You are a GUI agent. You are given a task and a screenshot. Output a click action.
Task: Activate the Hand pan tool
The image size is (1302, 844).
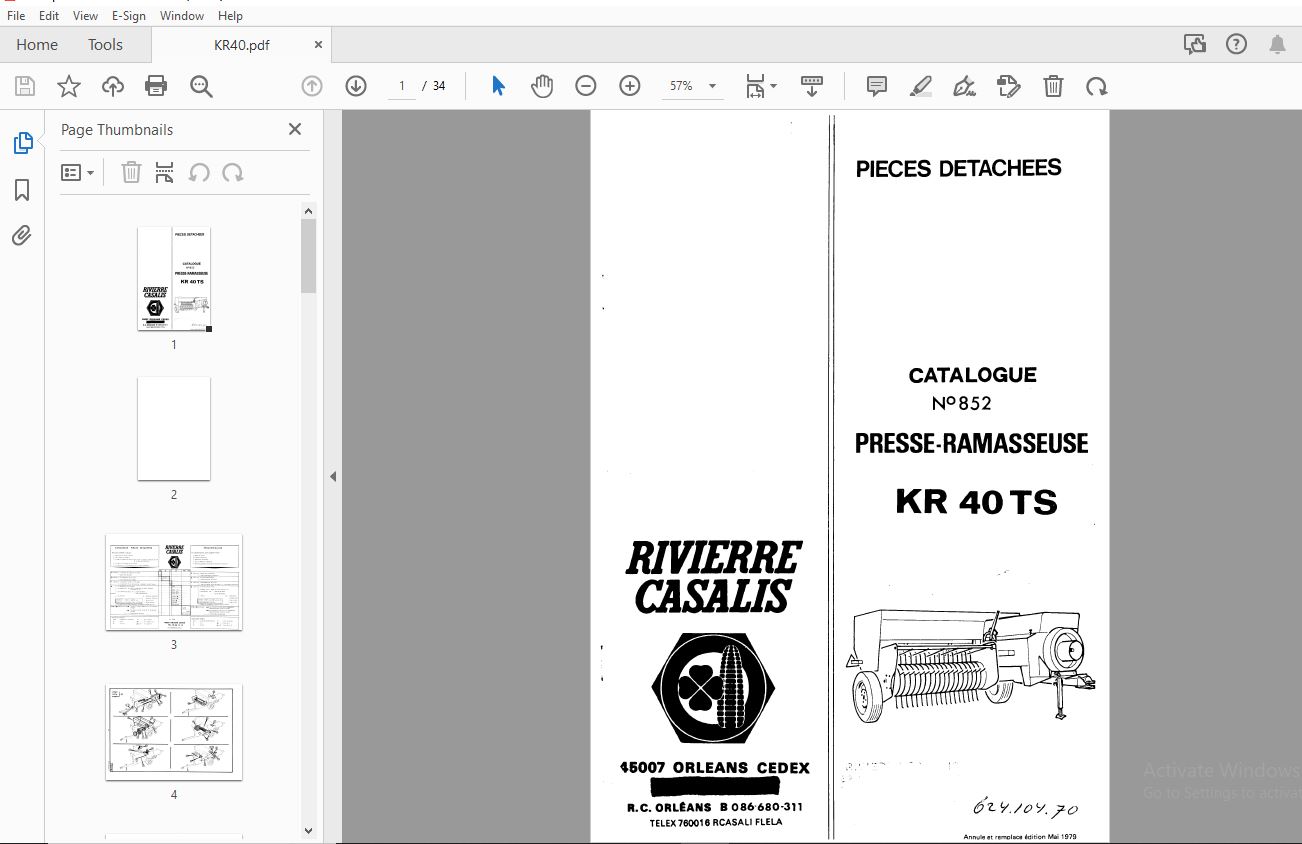click(x=542, y=86)
